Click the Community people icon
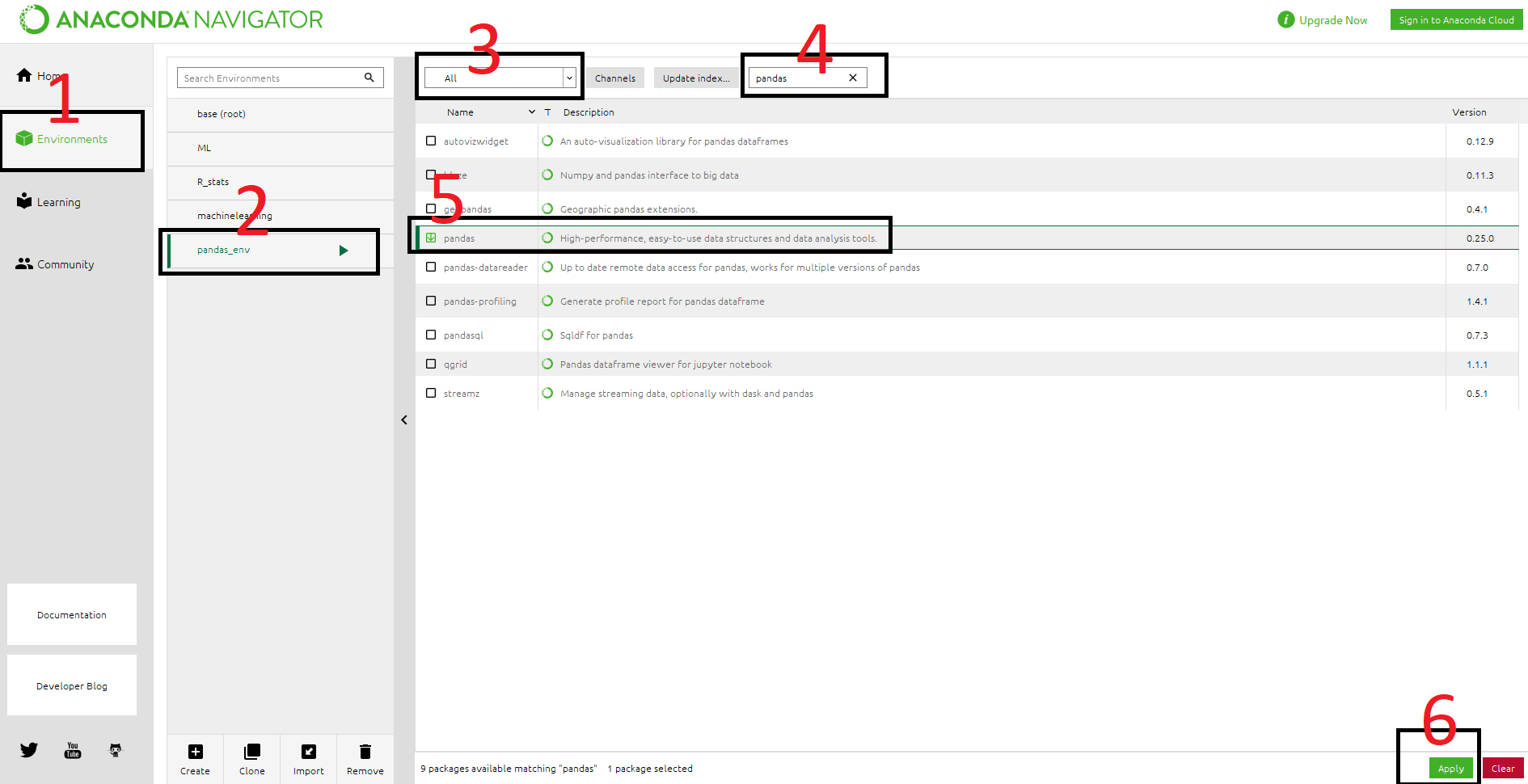1528x784 pixels. 24,263
